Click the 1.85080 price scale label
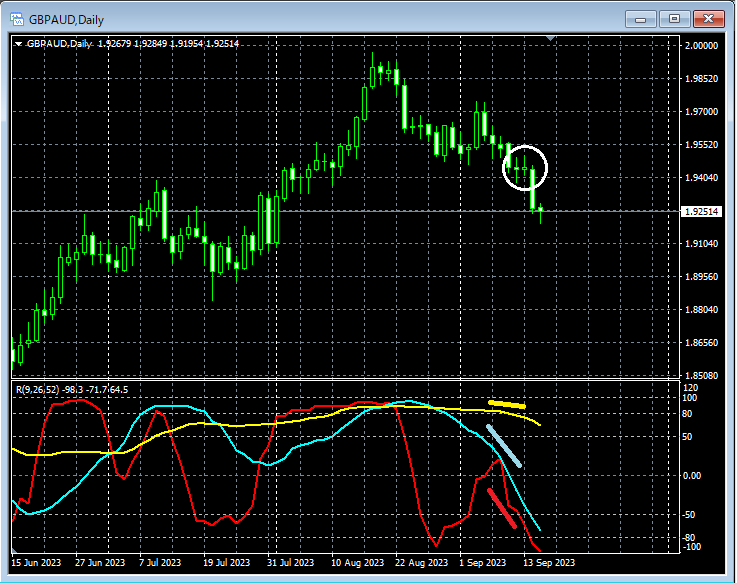737x583 pixels. point(701,376)
